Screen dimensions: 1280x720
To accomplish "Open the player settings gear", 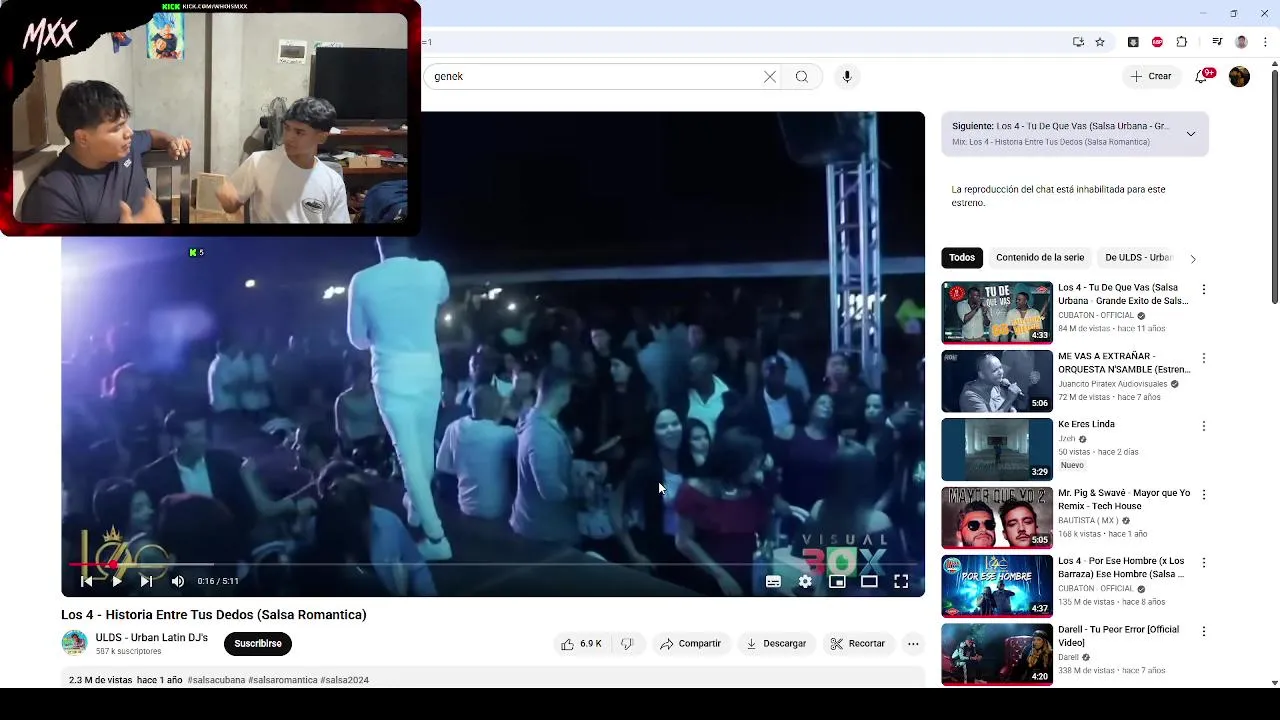I will [x=805, y=581].
